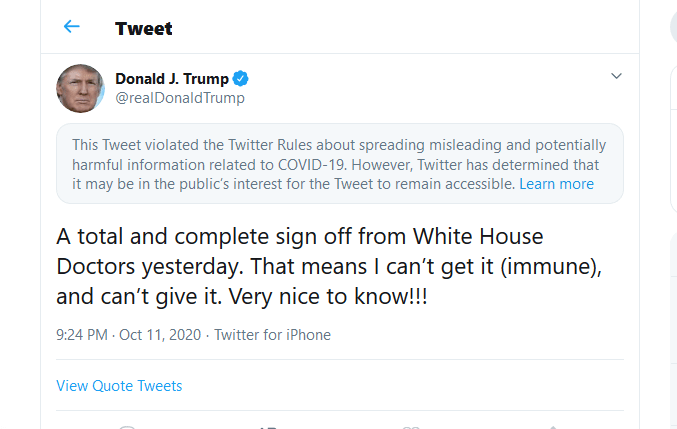
Task: Click the back arrow beside Tweet heading
Action: [71, 27]
